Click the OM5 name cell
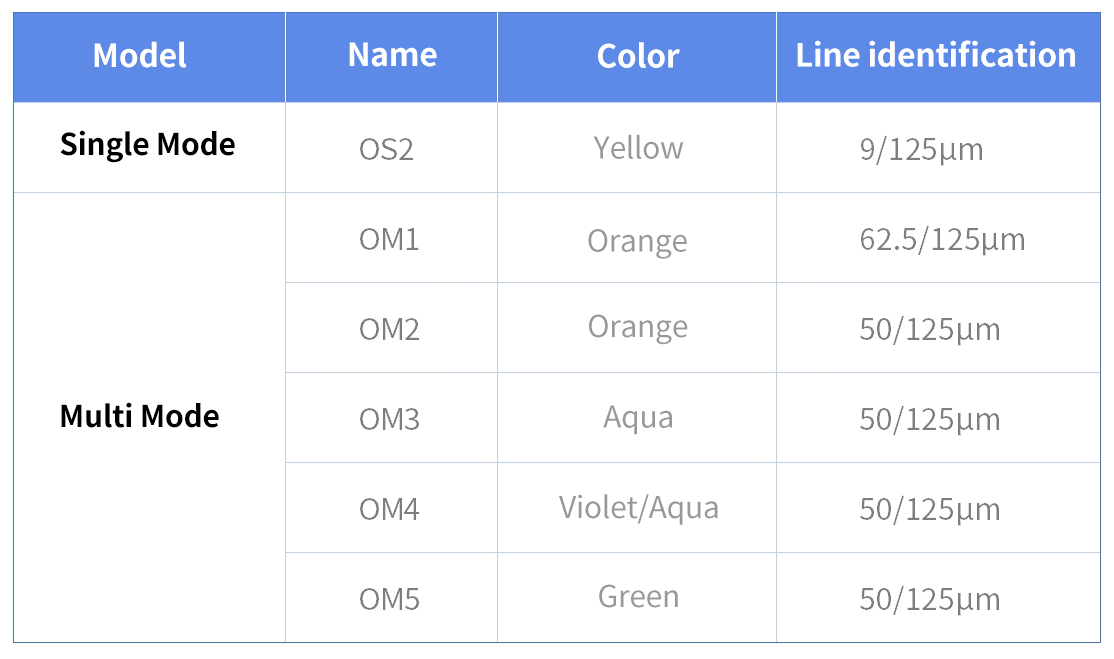The image size is (1114, 659). [x=391, y=598]
